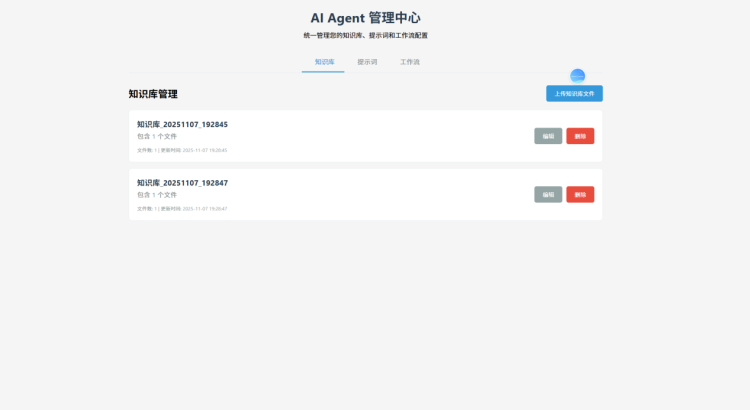Click 包含 1 个文件 under 知识库_20251107_192845
The image size is (750, 410).
click(x=157, y=136)
